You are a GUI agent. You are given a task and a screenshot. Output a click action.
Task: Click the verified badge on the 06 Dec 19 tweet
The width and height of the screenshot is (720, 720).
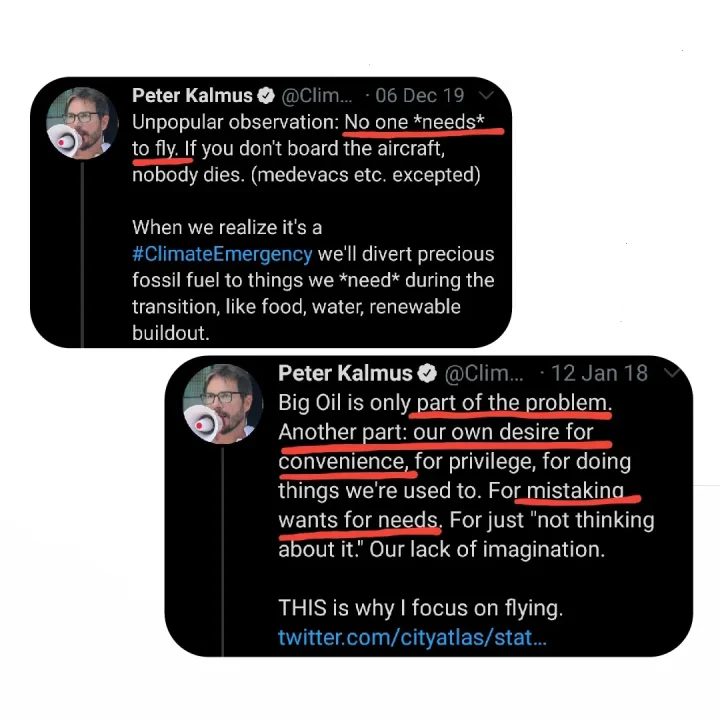pos(267,96)
